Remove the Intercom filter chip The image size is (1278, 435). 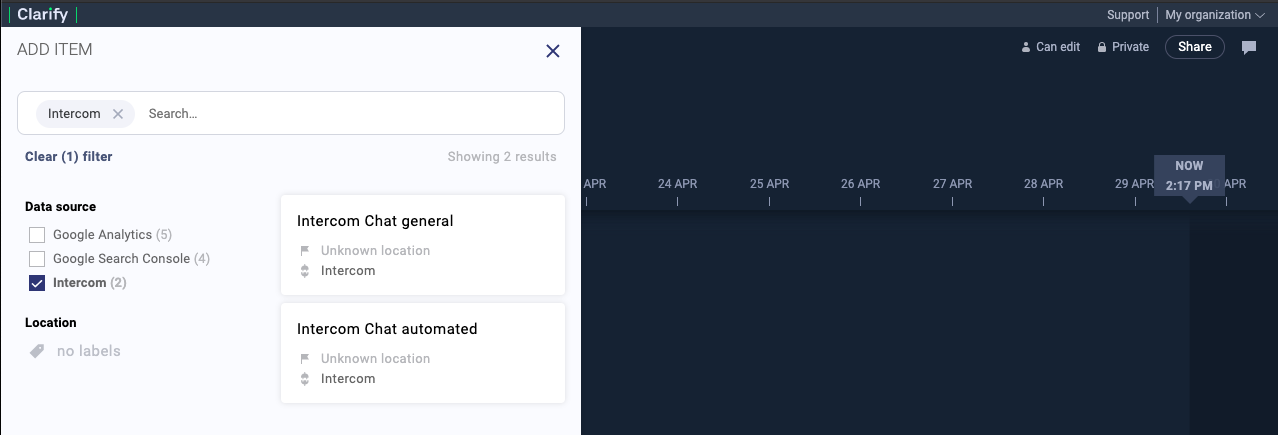[118, 114]
